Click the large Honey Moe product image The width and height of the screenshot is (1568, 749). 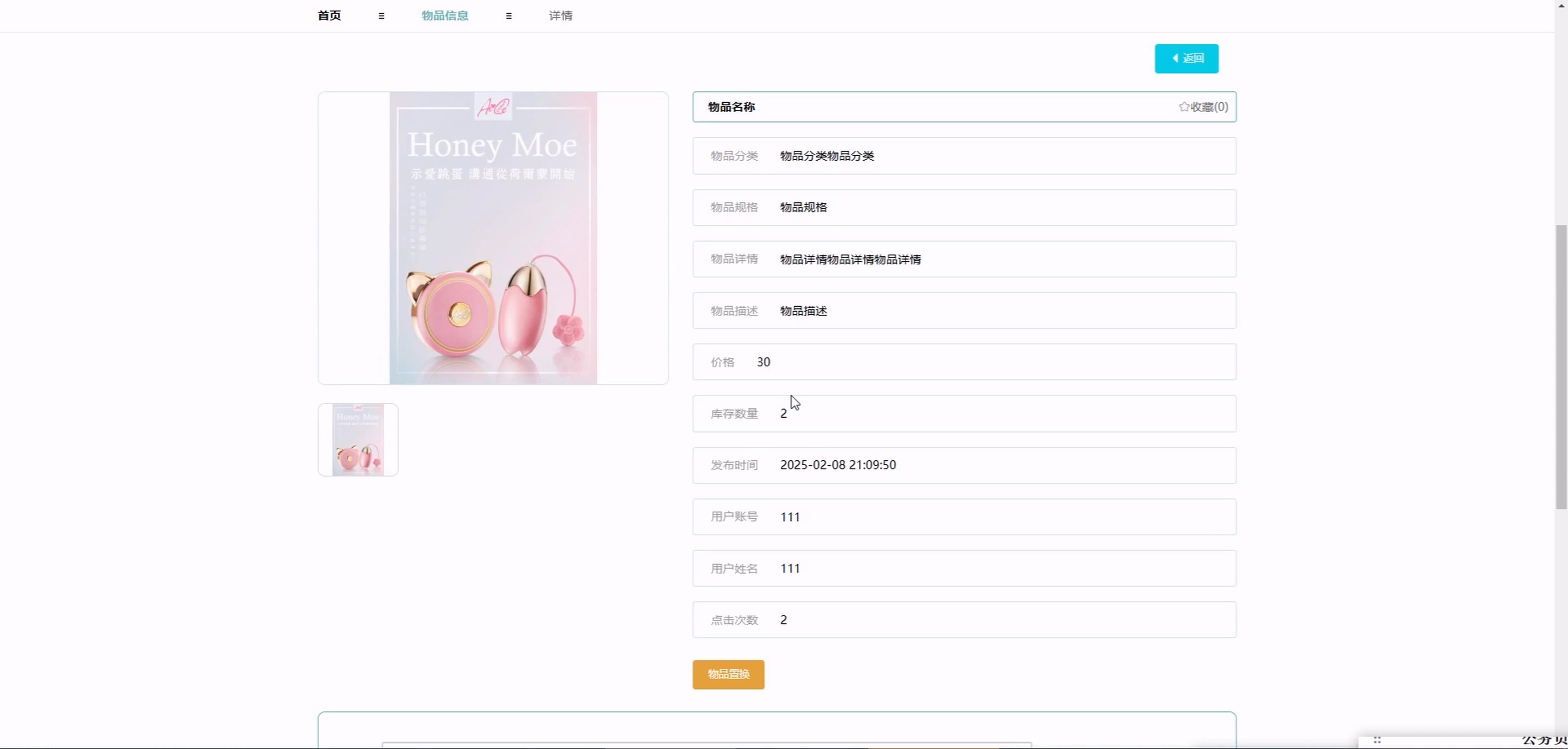pyautogui.click(x=493, y=238)
